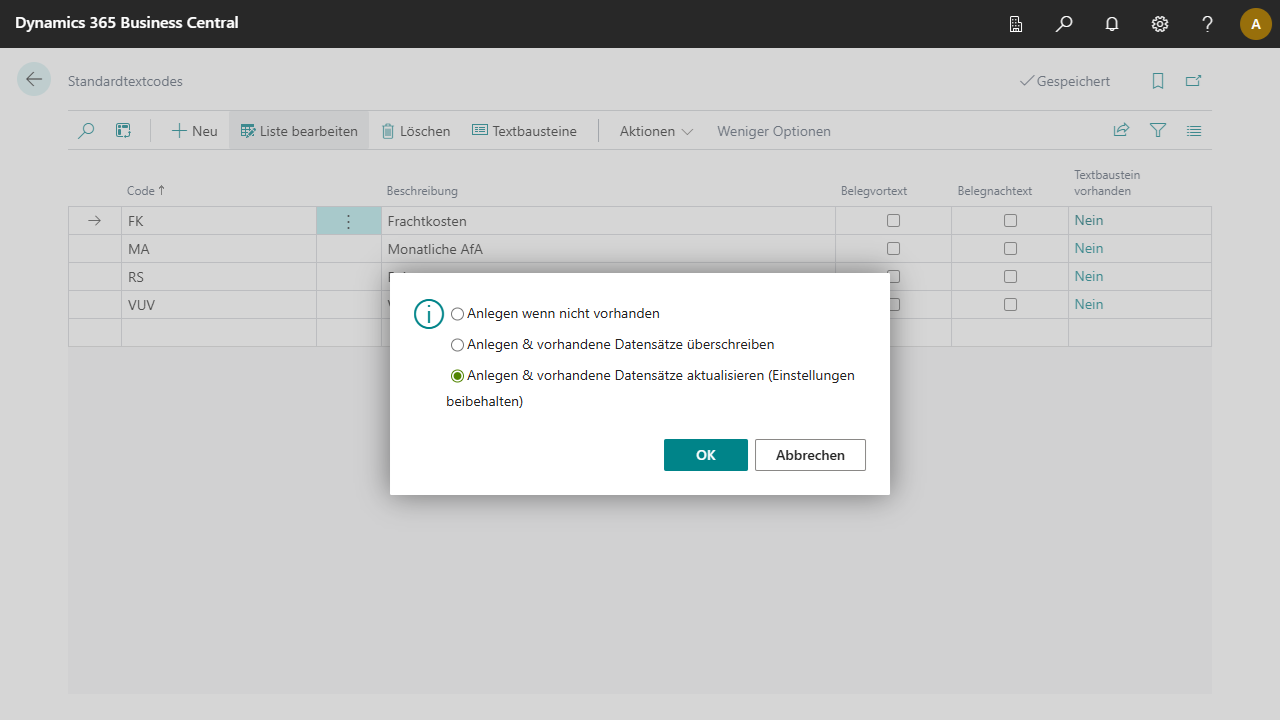
Task: Choose the 'Datensätze aktualisieren' radio option
Action: pos(458,376)
